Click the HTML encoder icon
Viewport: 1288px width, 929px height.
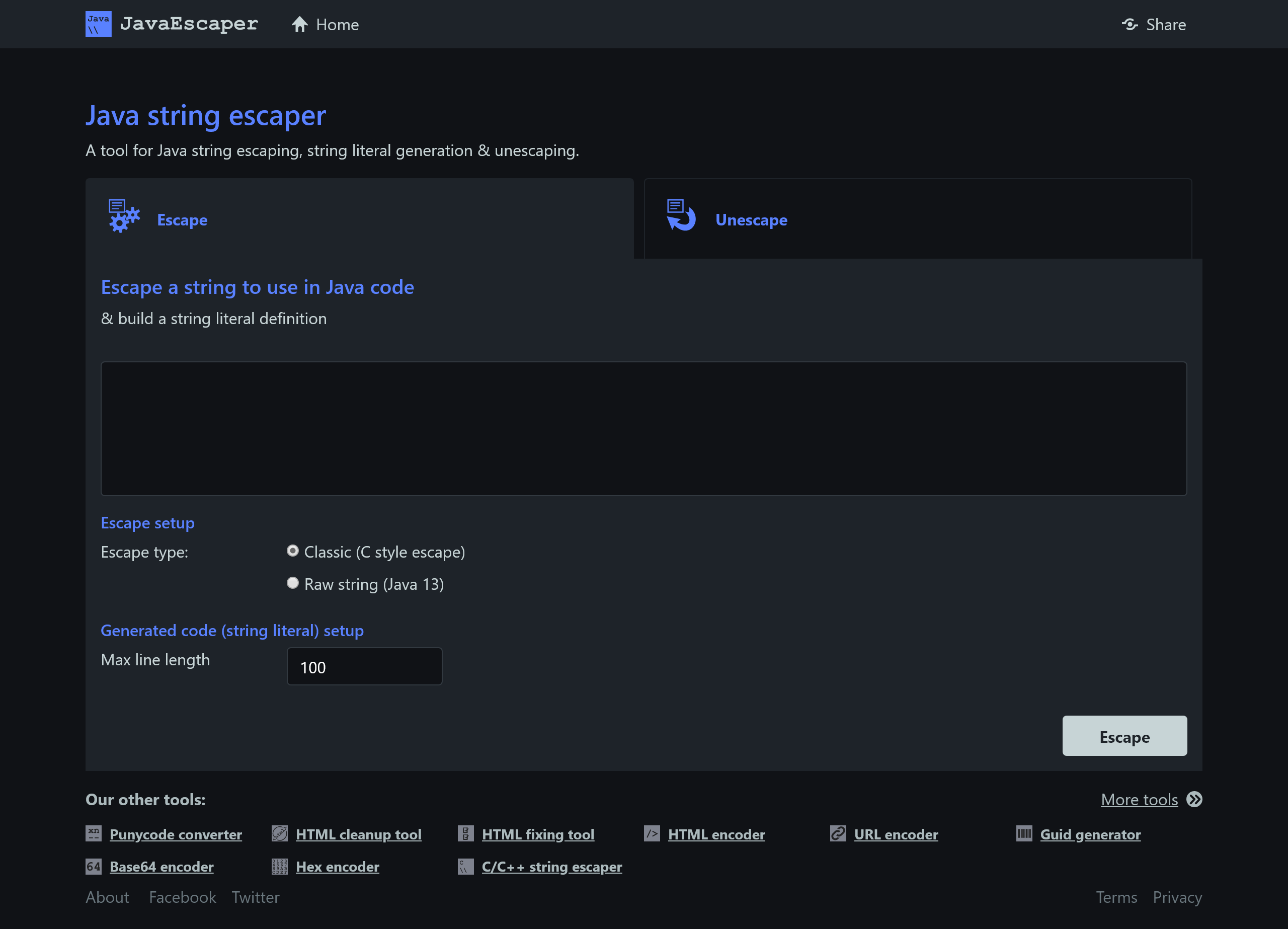click(x=652, y=833)
